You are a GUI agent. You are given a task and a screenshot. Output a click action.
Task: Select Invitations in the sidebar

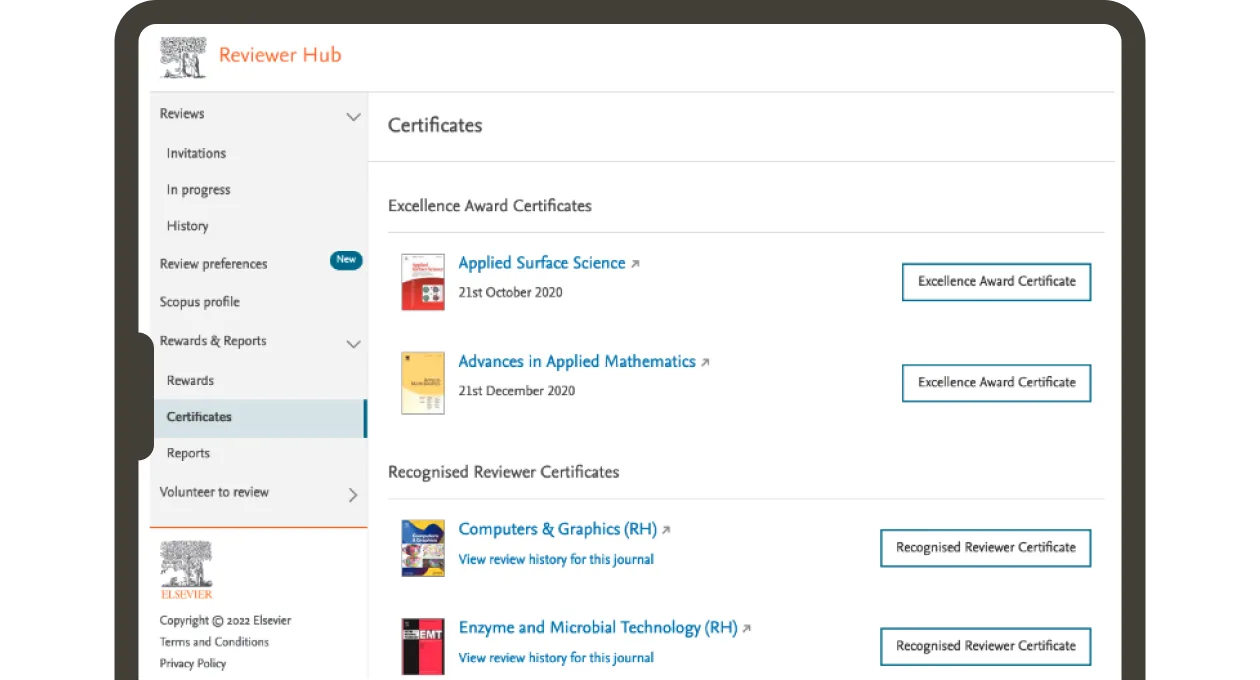click(195, 153)
